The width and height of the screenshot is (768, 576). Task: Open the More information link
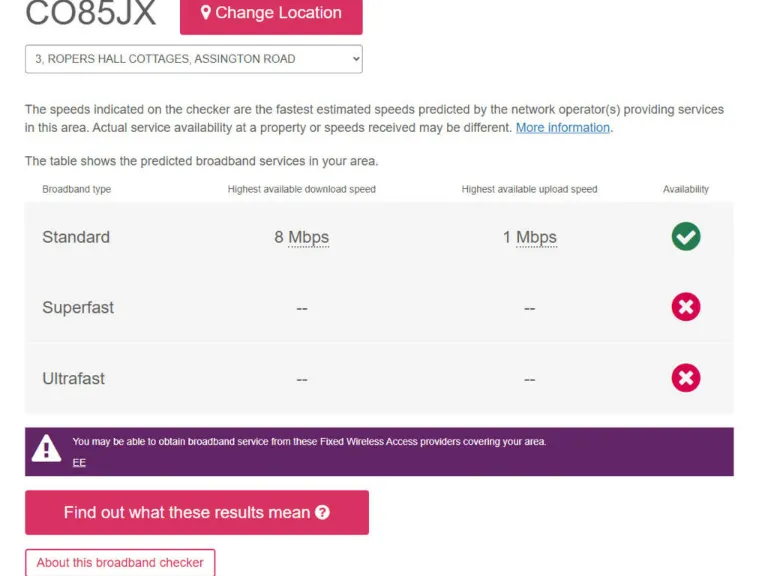(562, 128)
